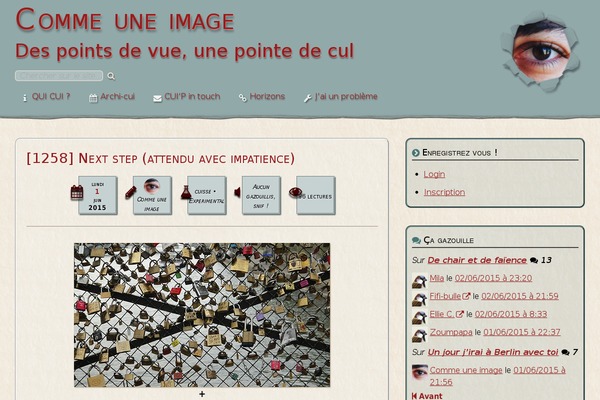Click the magnifier search icon
The height and width of the screenshot is (400, 600).
click(111, 76)
